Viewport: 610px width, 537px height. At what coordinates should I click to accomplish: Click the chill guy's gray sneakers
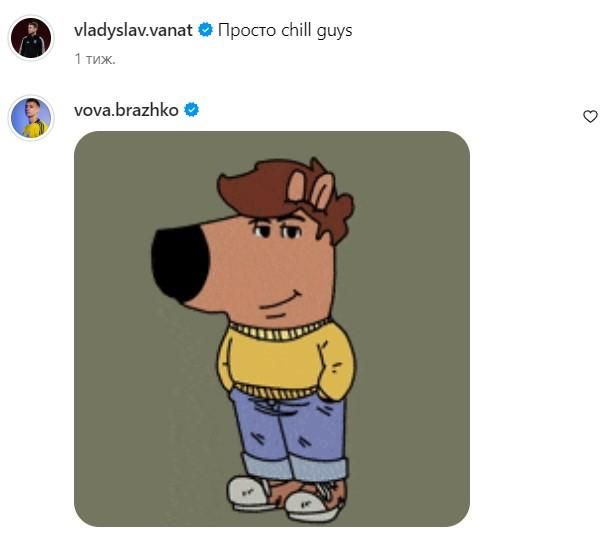pyautogui.click(x=286, y=500)
